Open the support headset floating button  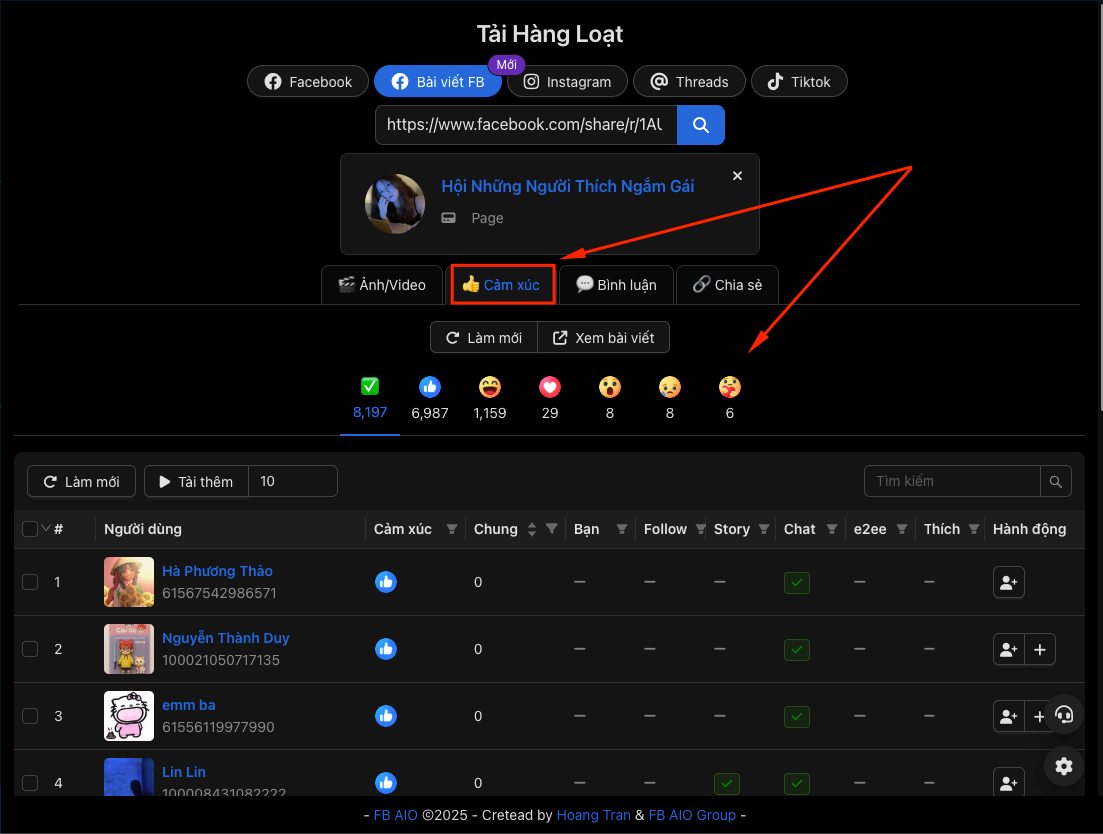coord(1064,715)
